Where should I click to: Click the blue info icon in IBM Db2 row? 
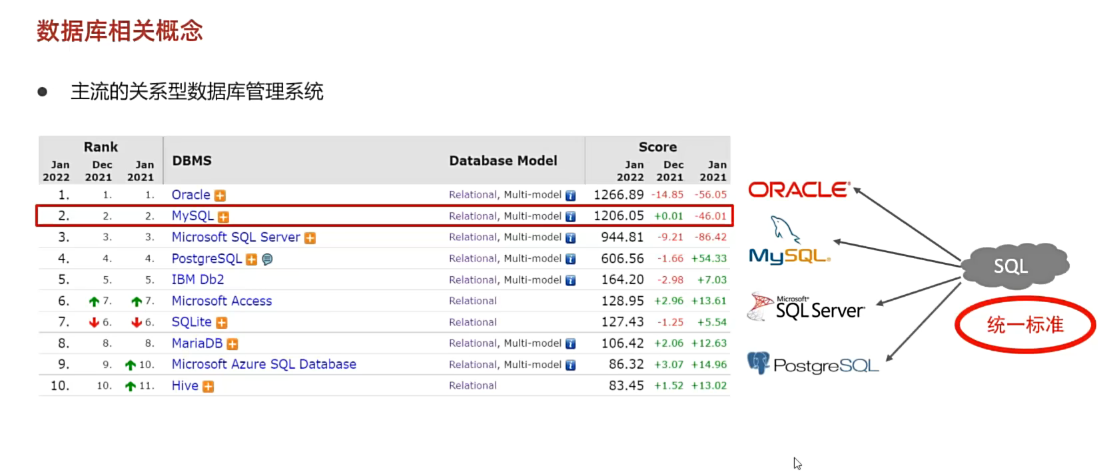pos(571,280)
